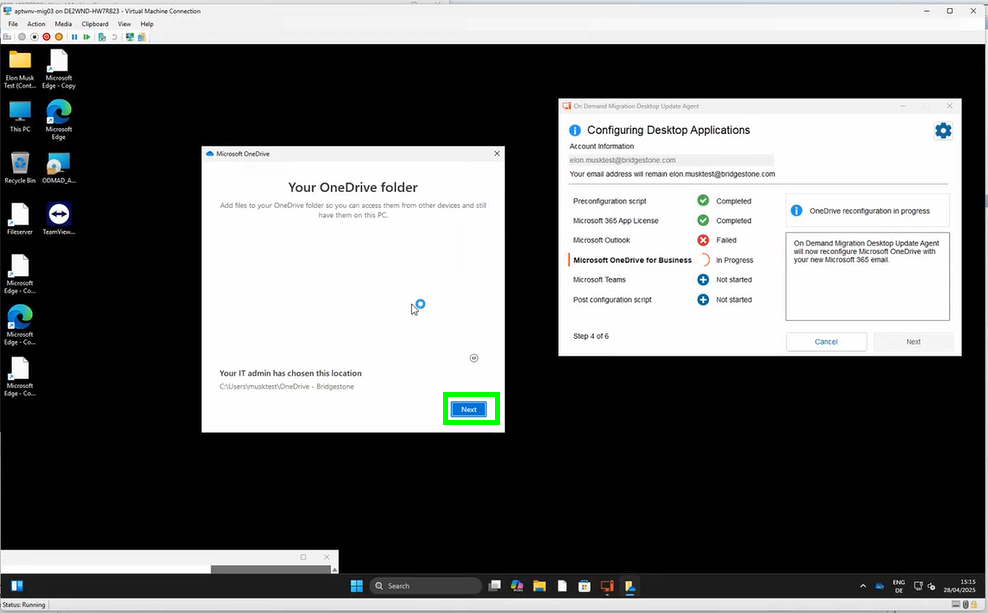Click the small round icon above Next in OneDrive
Viewport: 988px width, 613px height.
point(474,358)
